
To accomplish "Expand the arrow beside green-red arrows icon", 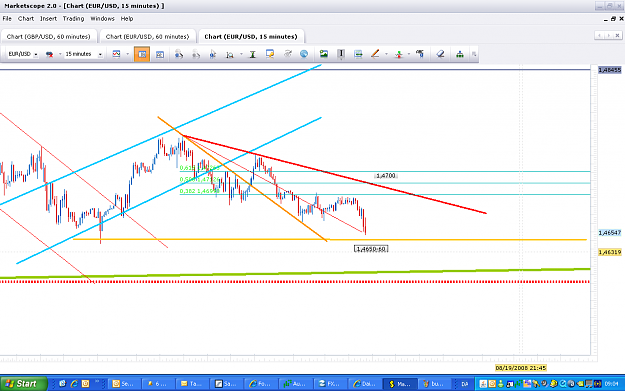I will 409,54.
